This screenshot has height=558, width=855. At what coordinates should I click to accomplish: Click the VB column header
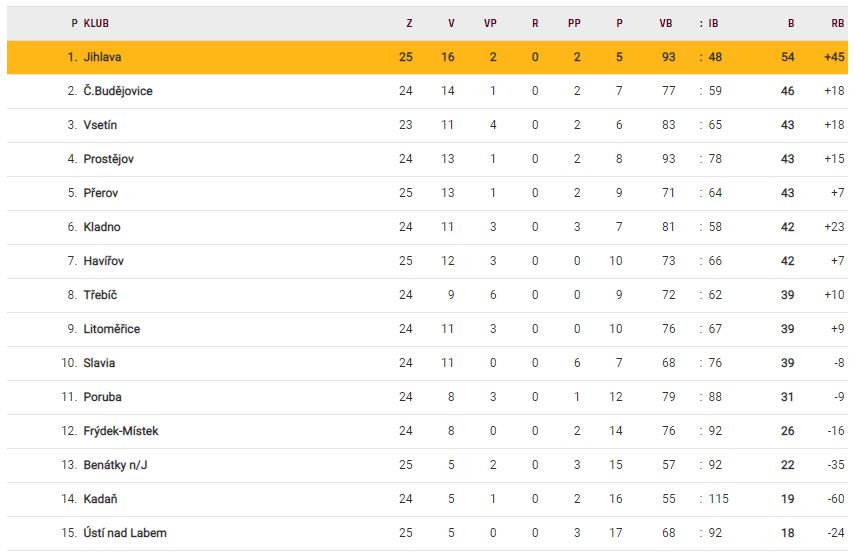pyautogui.click(x=666, y=23)
